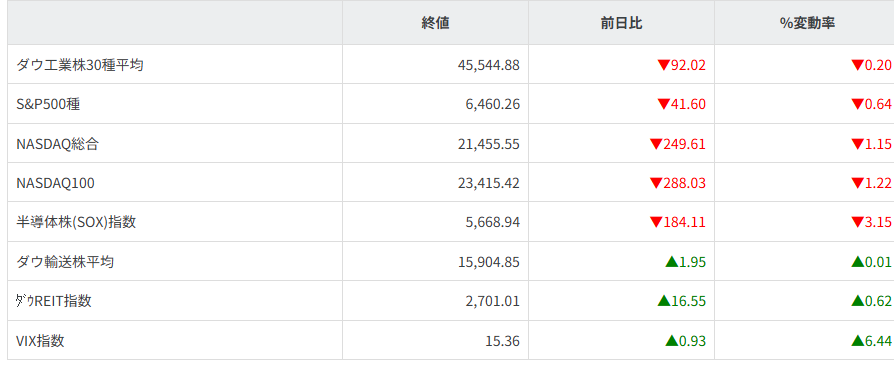Click the green up arrow beside 1.95
Screen dimensions: 894x374
[671, 262]
